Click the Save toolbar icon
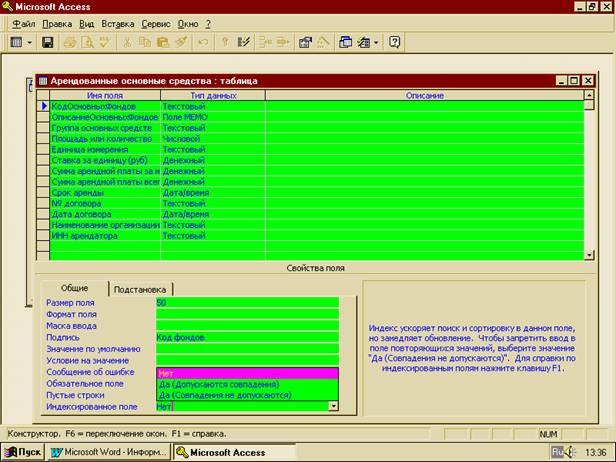The width and height of the screenshot is (616, 462). pyautogui.click(x=47, y=43)
